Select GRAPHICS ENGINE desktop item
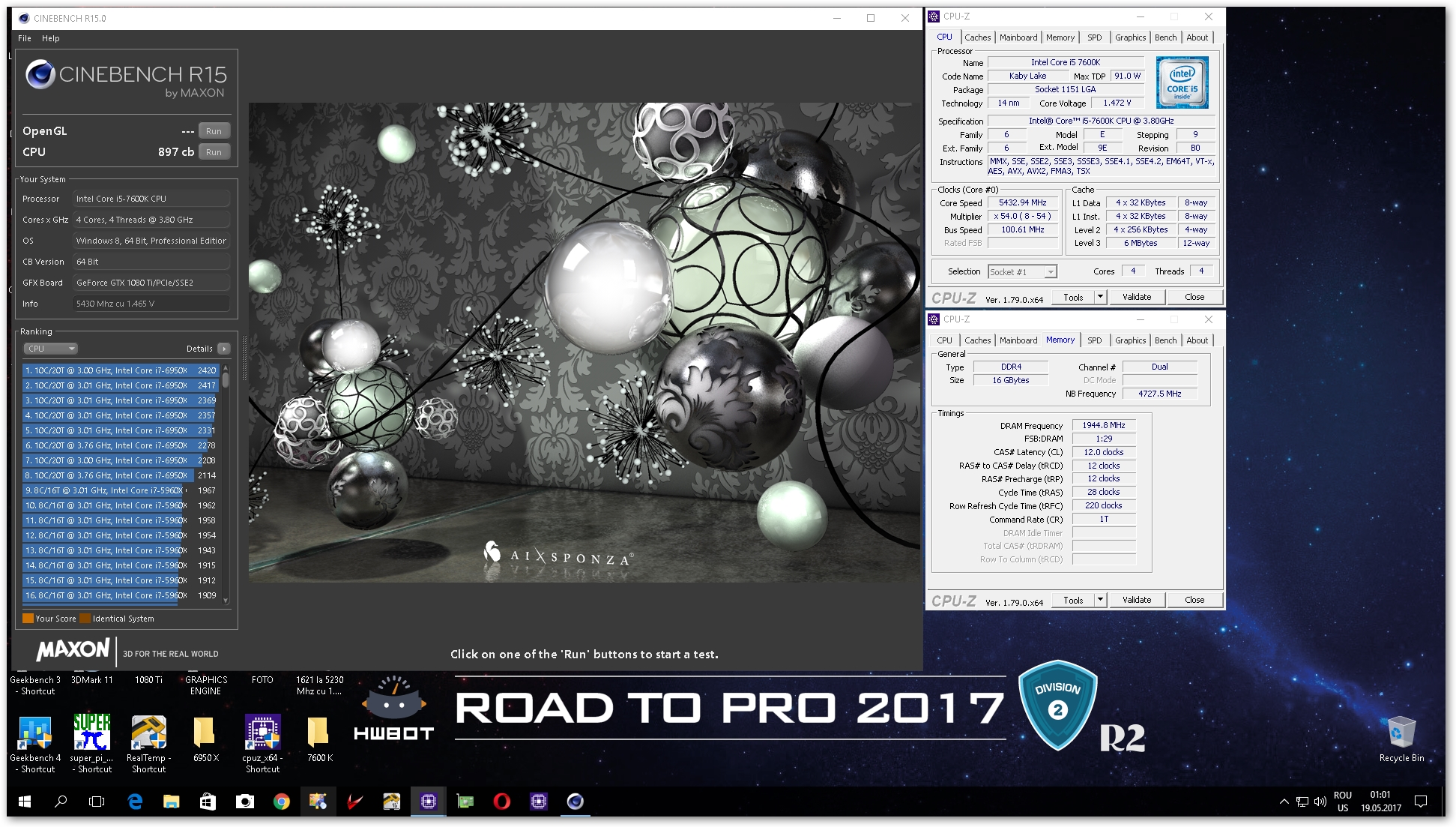 coord(205,685)
